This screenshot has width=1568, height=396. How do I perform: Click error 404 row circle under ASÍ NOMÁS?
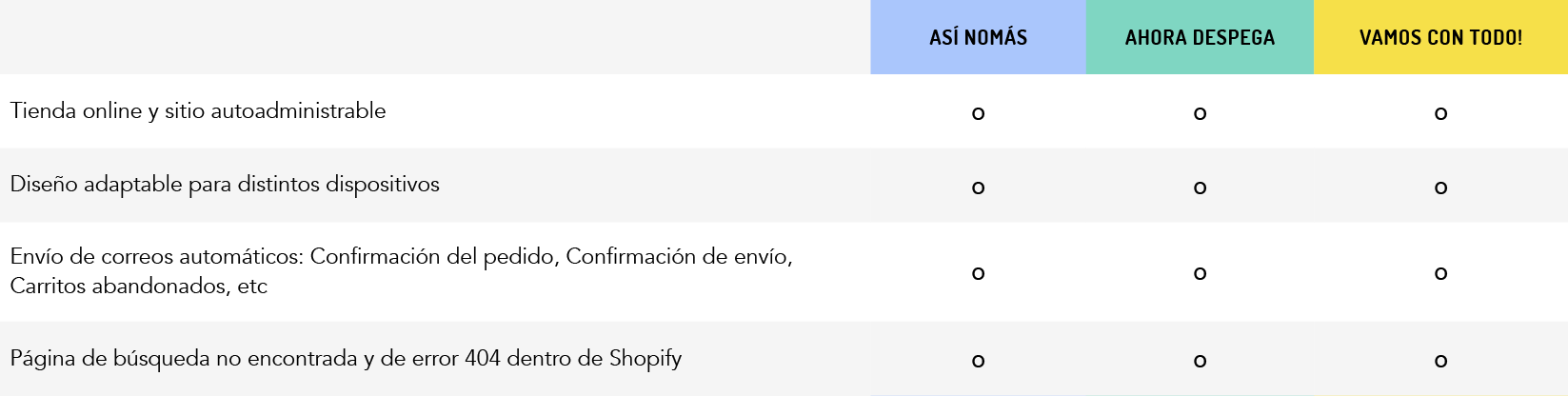(978, 361)
